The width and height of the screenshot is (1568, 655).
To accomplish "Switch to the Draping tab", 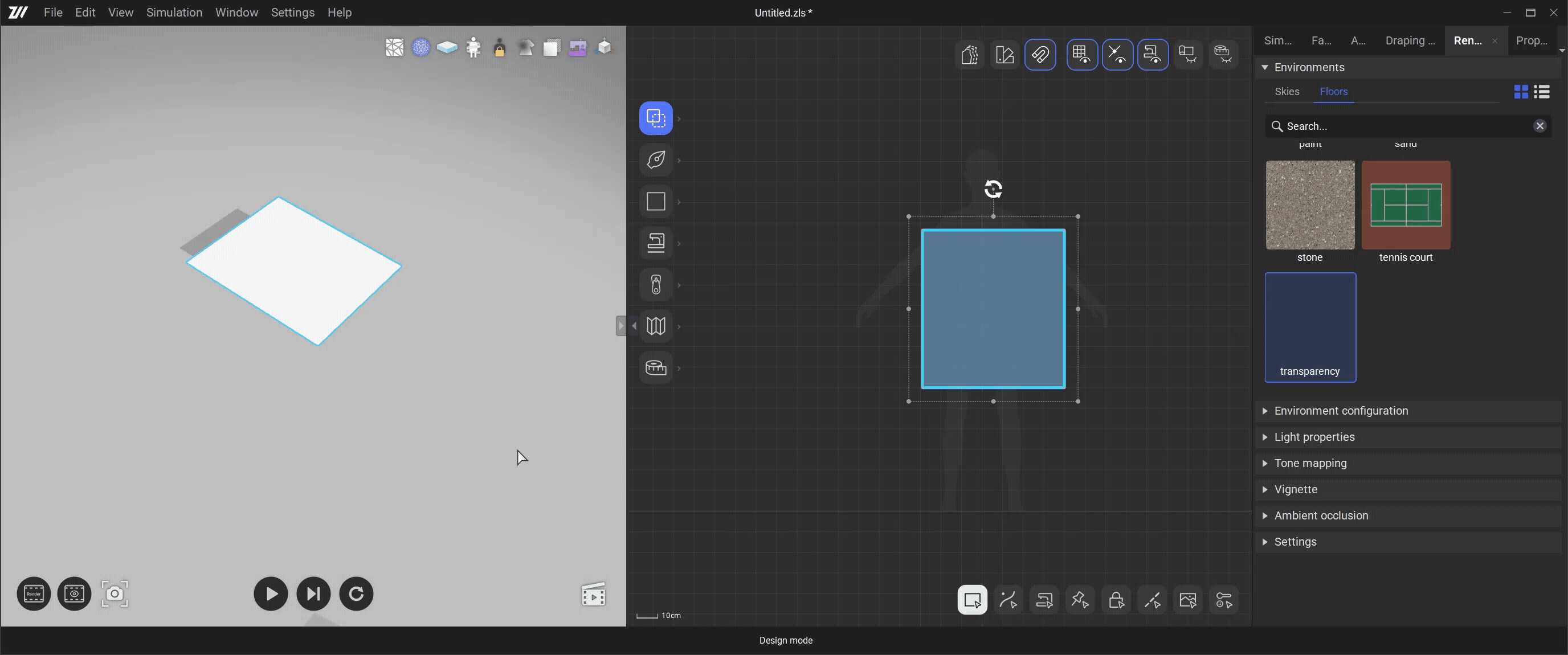I will [1410, 41].
